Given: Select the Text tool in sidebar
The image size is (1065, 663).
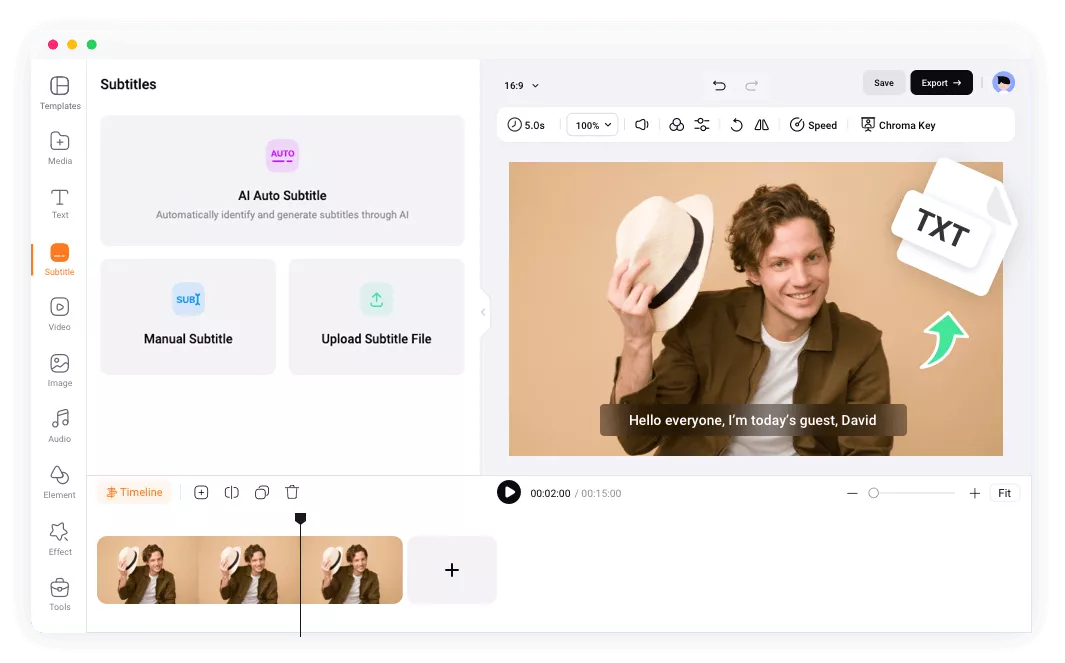Looking at the screenshot, I should pos(60,202).
